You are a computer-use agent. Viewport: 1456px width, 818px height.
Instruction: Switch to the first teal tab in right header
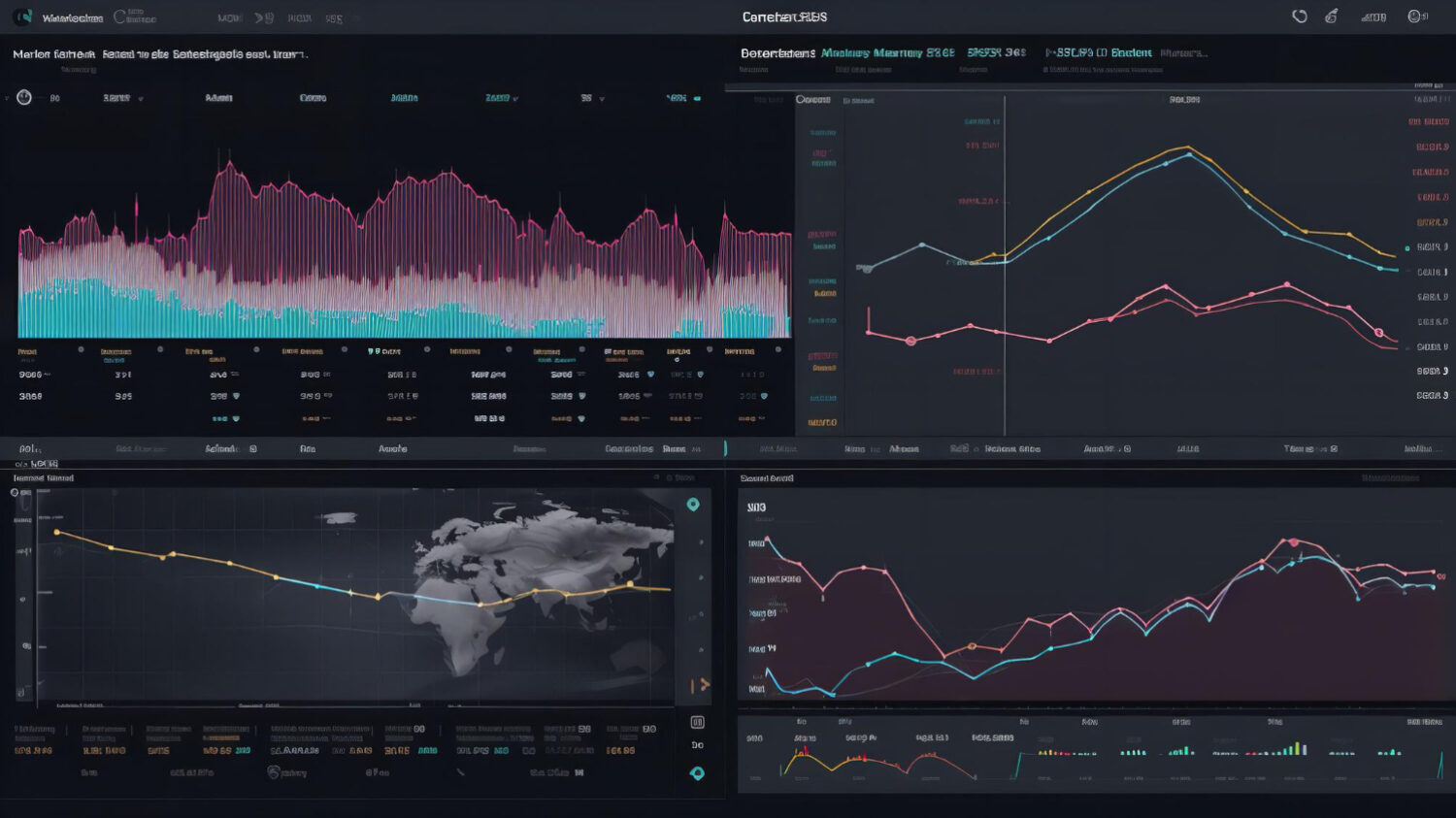[886, 53]
